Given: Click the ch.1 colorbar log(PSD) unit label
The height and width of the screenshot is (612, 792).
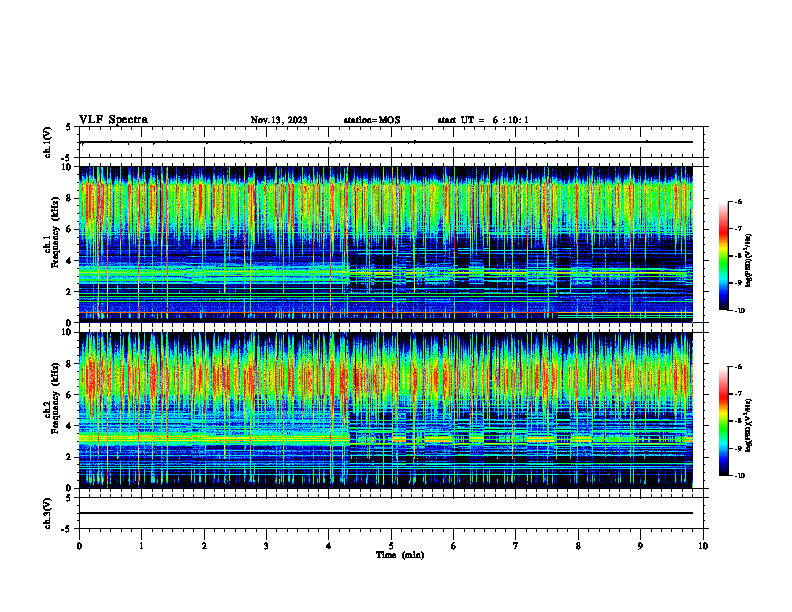Looking at the screenshot, I should pos(748,261).
